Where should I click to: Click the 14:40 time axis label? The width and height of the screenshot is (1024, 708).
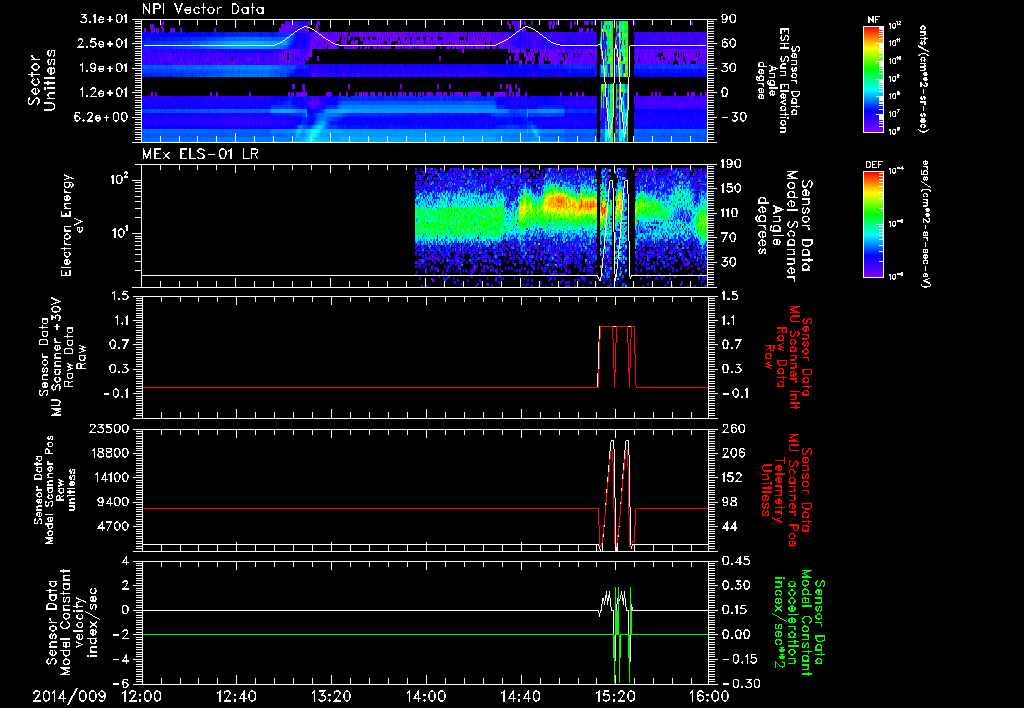(520, 696)
